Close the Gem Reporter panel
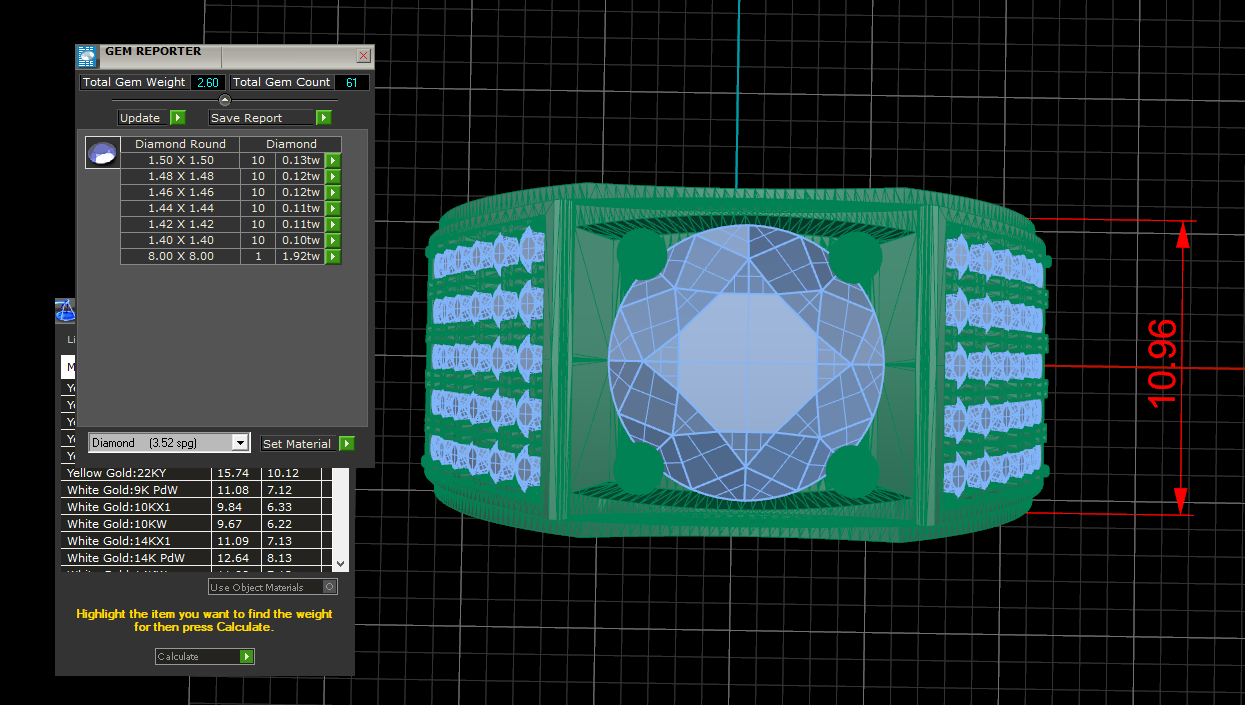The width and height of the screenshot is (1245, 705). tap(363, 56)
